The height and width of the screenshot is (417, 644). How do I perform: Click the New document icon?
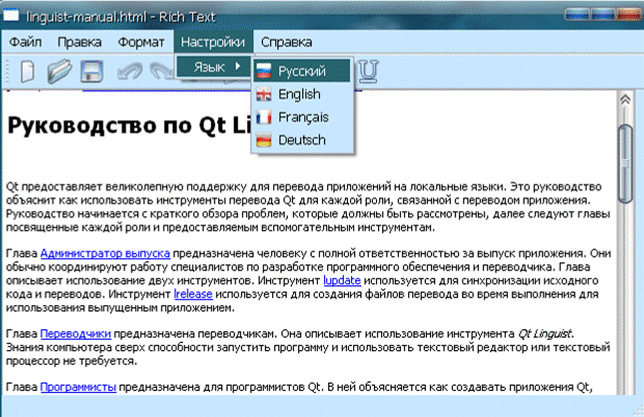click(27, 71)
